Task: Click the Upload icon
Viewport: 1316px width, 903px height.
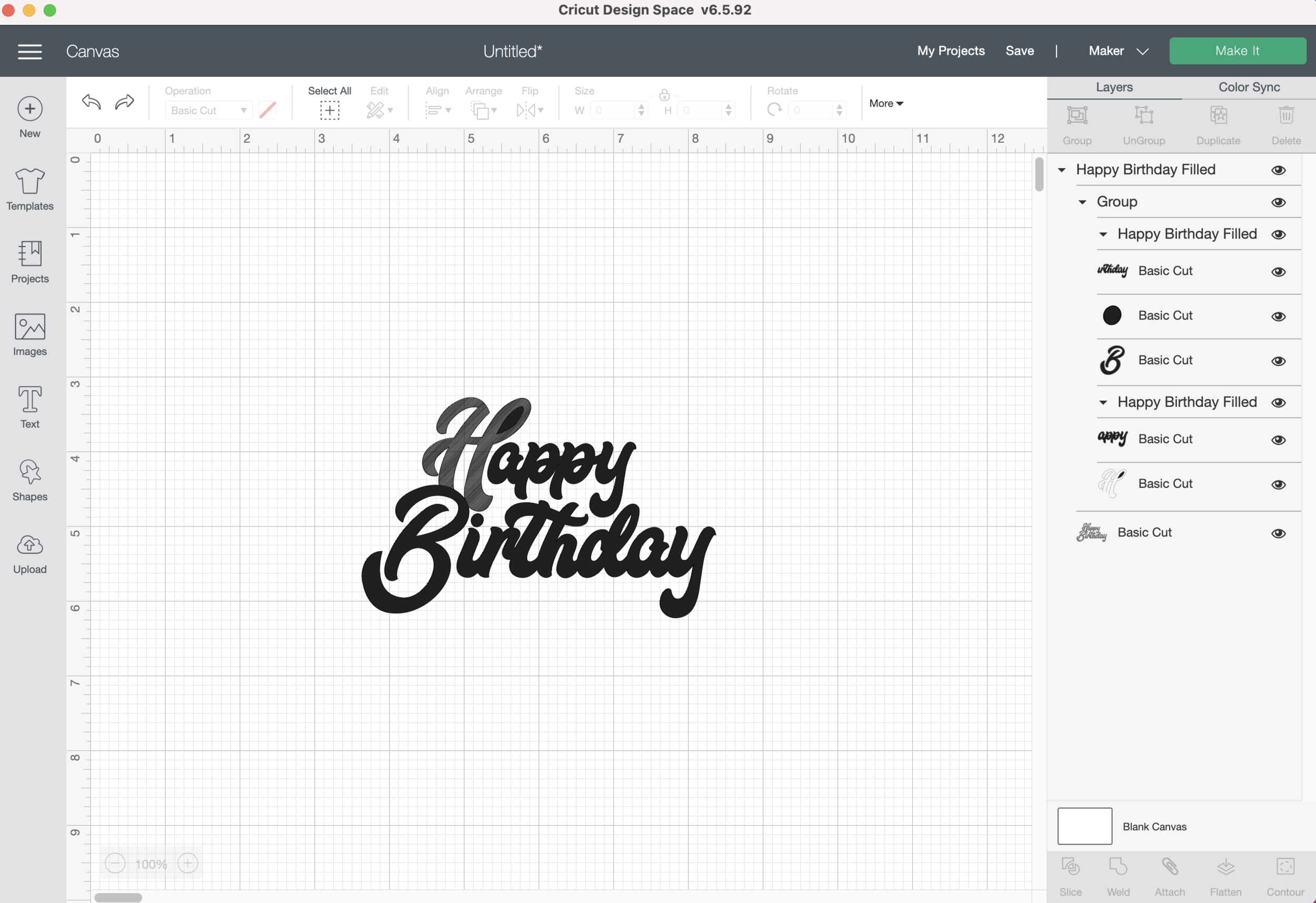Action: click(x=29, y=553)
